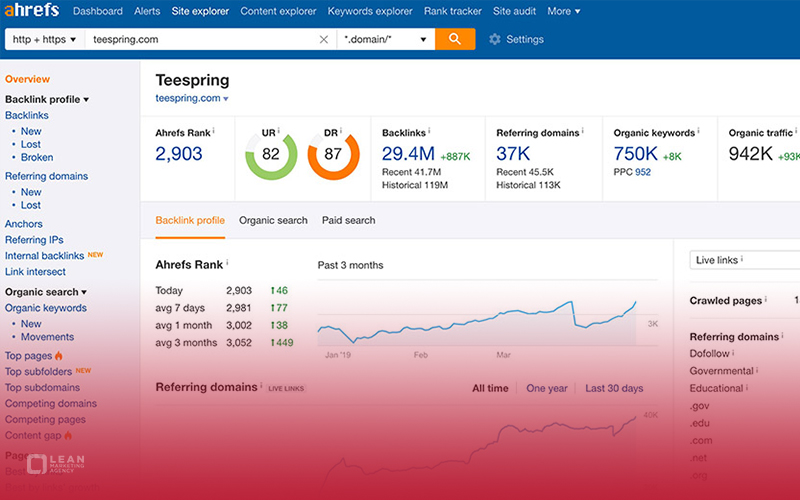Click the UR 82 donut gauge

point(271,154)
